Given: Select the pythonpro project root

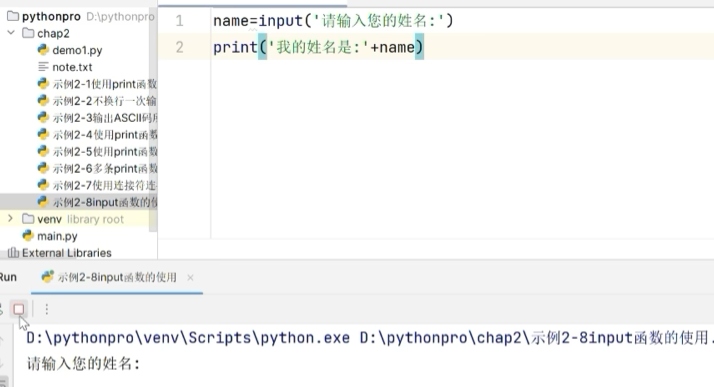Looking at the screenshot, I should (51, 16).
